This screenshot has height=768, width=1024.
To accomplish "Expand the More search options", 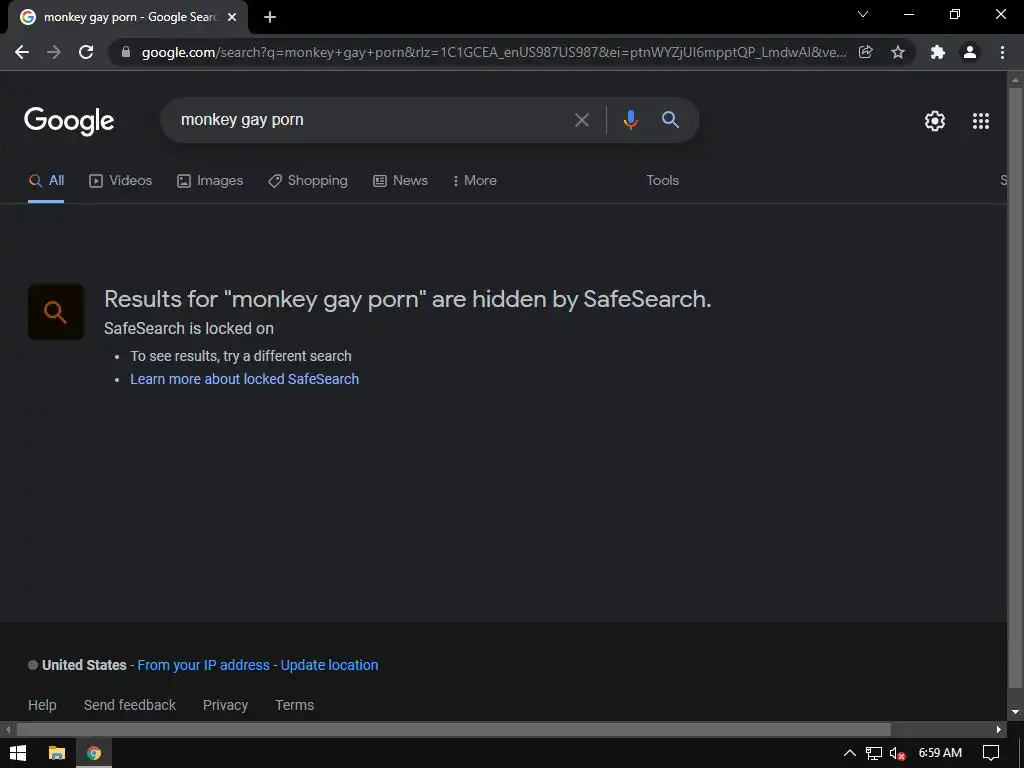I will (x=474, y=181).
